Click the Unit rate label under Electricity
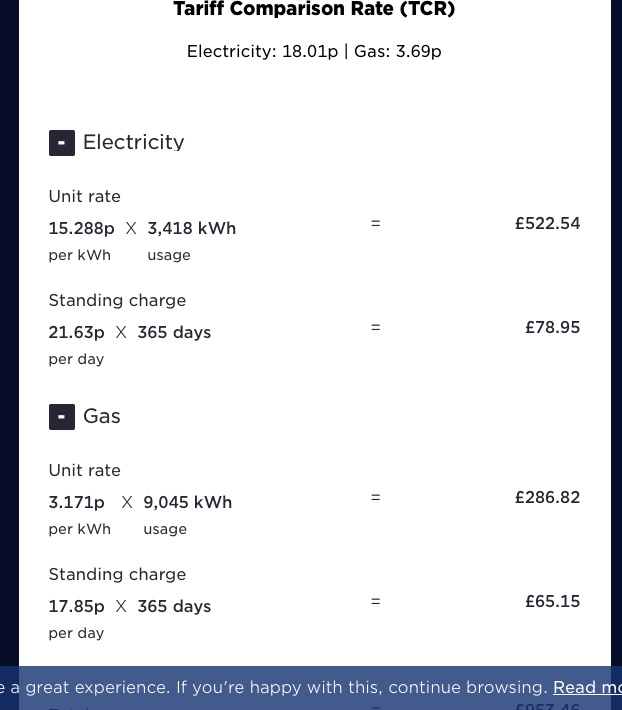622x710 pixels. pos(84,197)
